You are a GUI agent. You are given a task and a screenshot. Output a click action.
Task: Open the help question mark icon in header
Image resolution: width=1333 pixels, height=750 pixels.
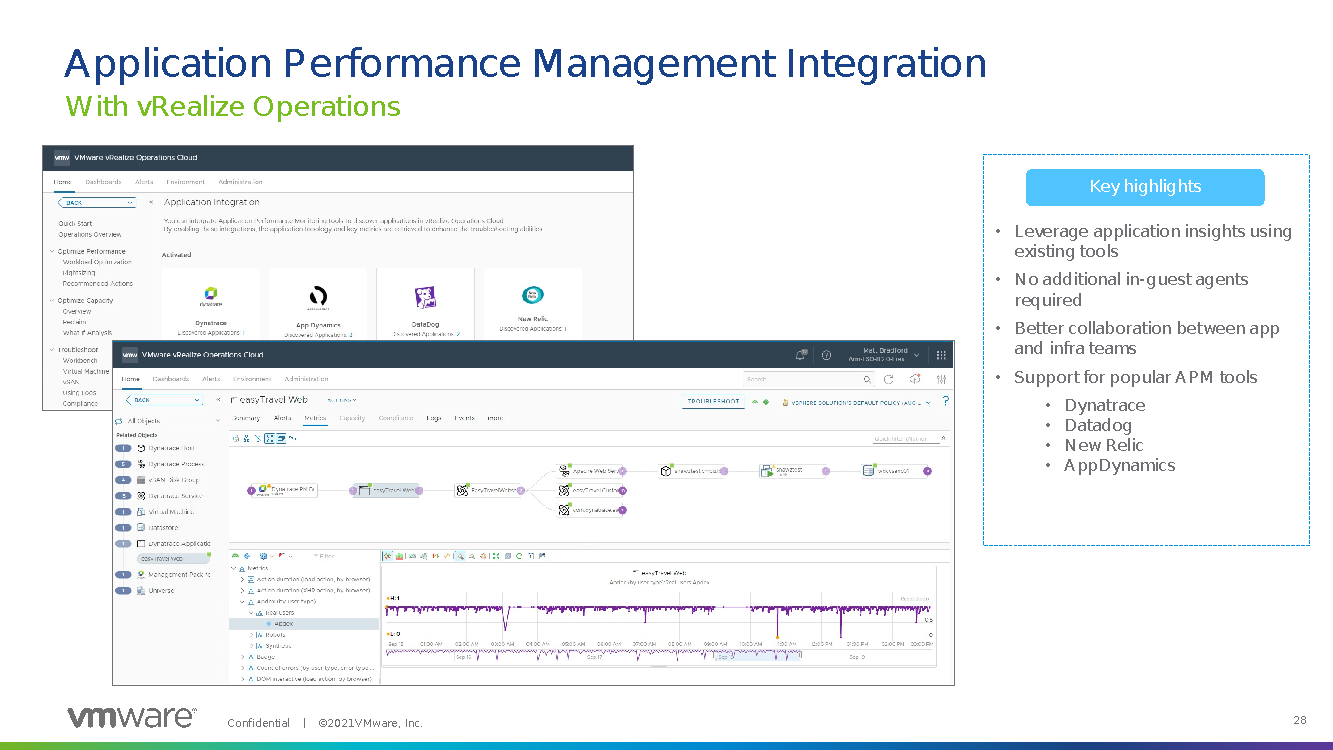click(827, 355)
